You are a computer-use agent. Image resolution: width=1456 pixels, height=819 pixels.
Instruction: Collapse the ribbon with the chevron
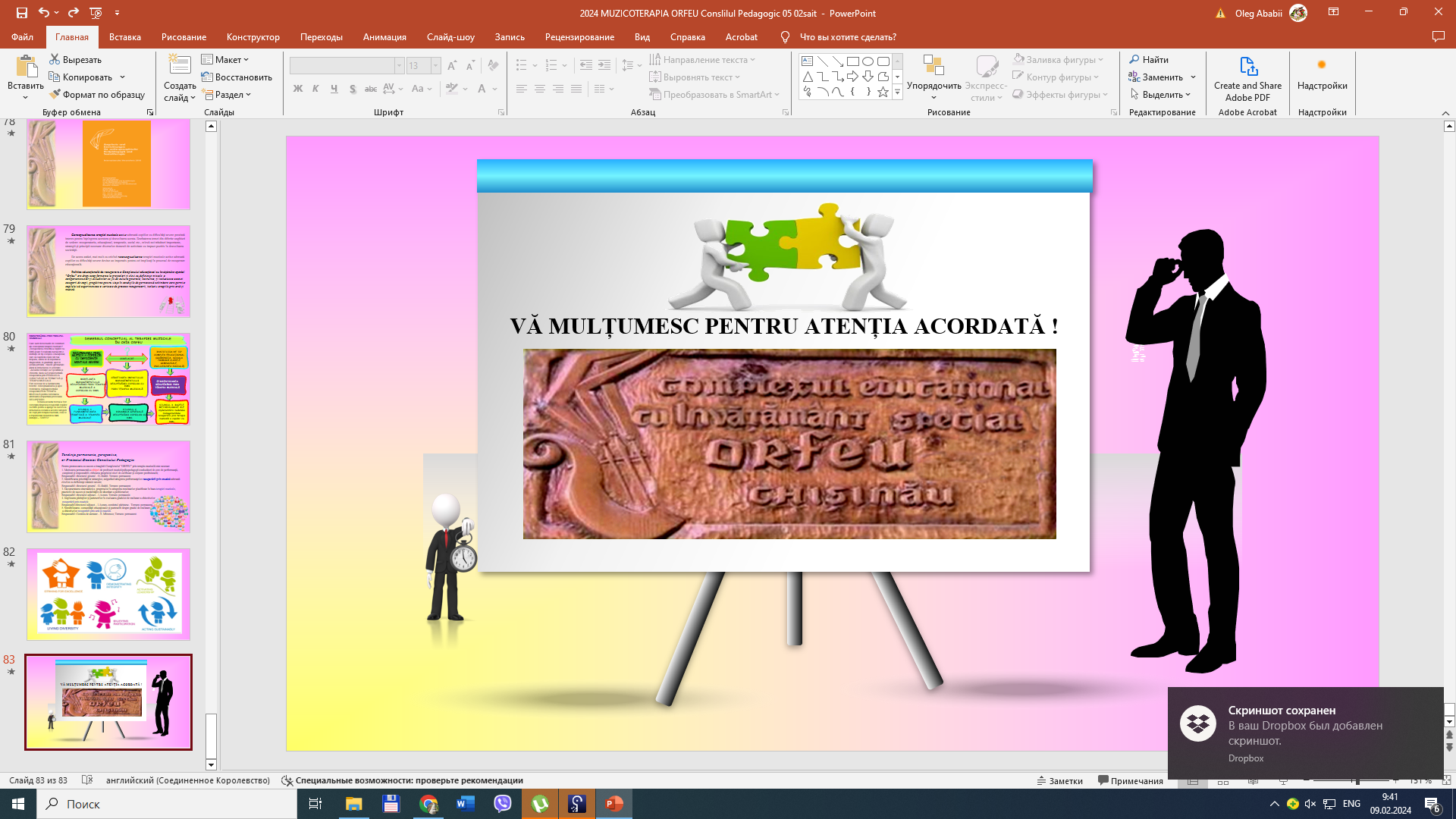click(x=1445, y=112)
